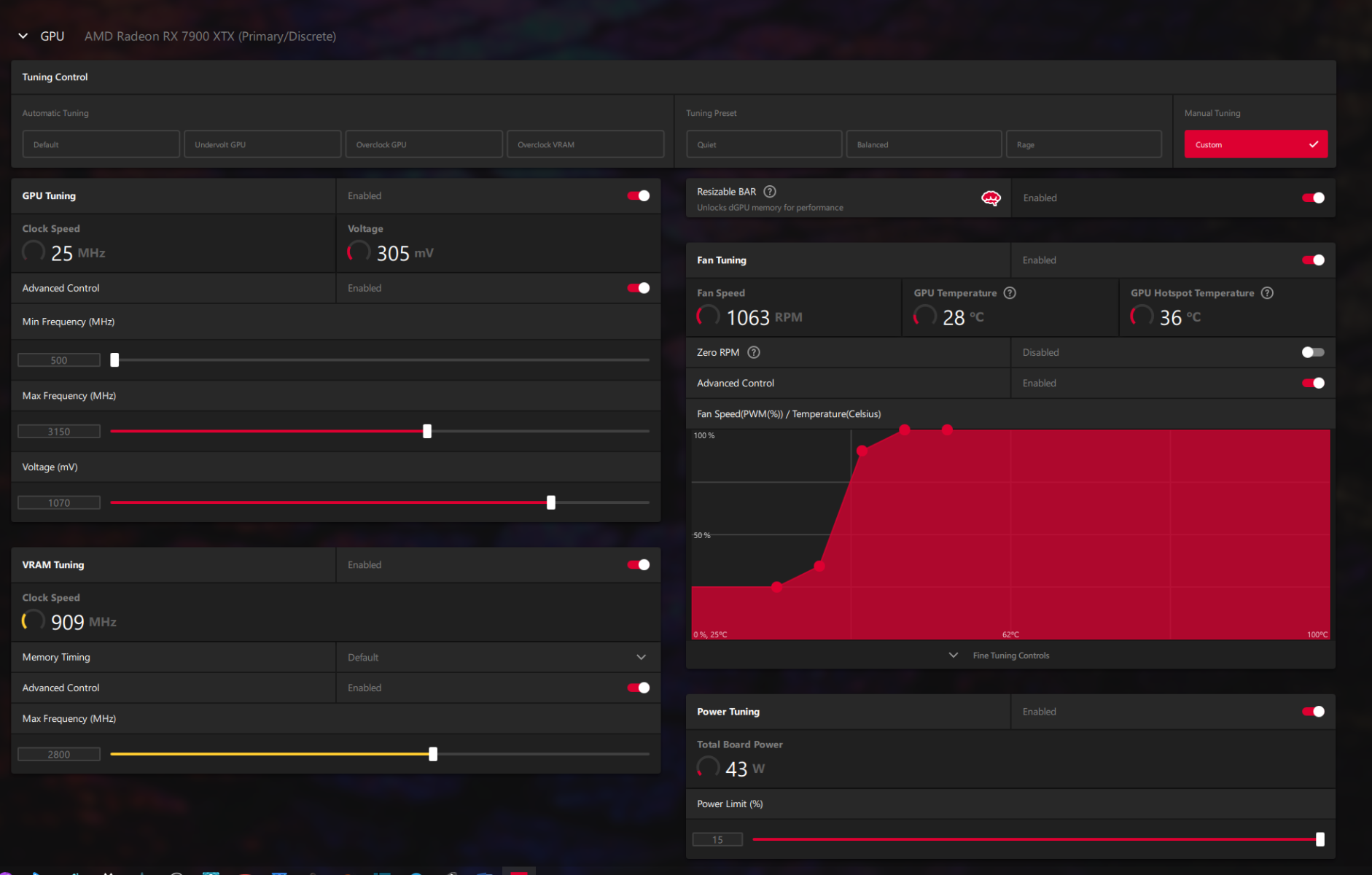The image size is (1372, 875).
Task: Select the rightmost fan curve point
Action: click(947, 430)
